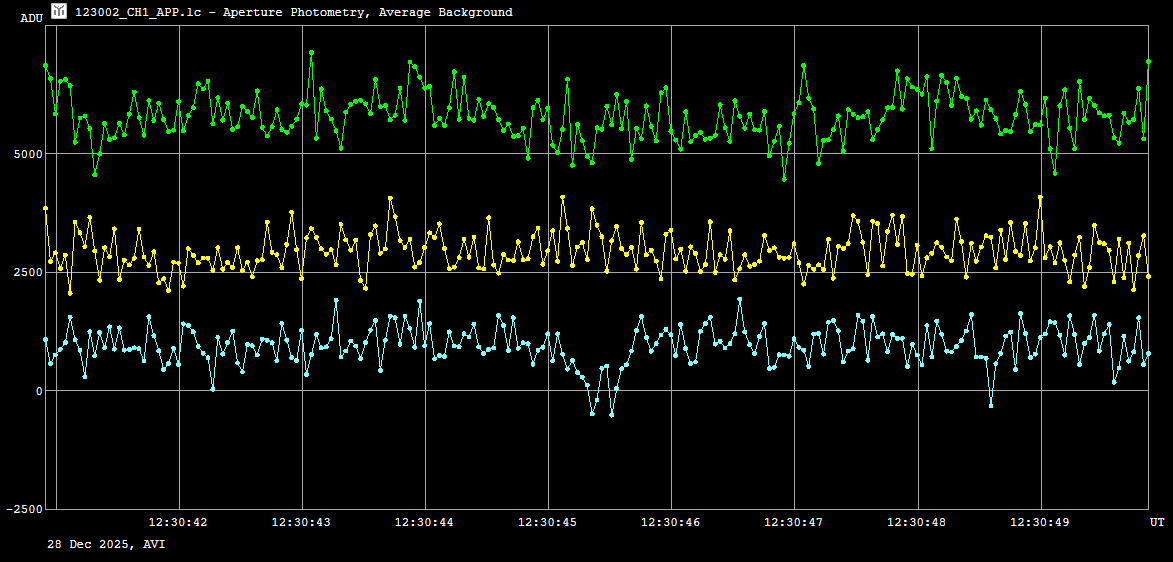Click the yellow peak just before 12:30:49
Image resolution: width=1173 pixels, height=562 pixels.
(1040, 198)
